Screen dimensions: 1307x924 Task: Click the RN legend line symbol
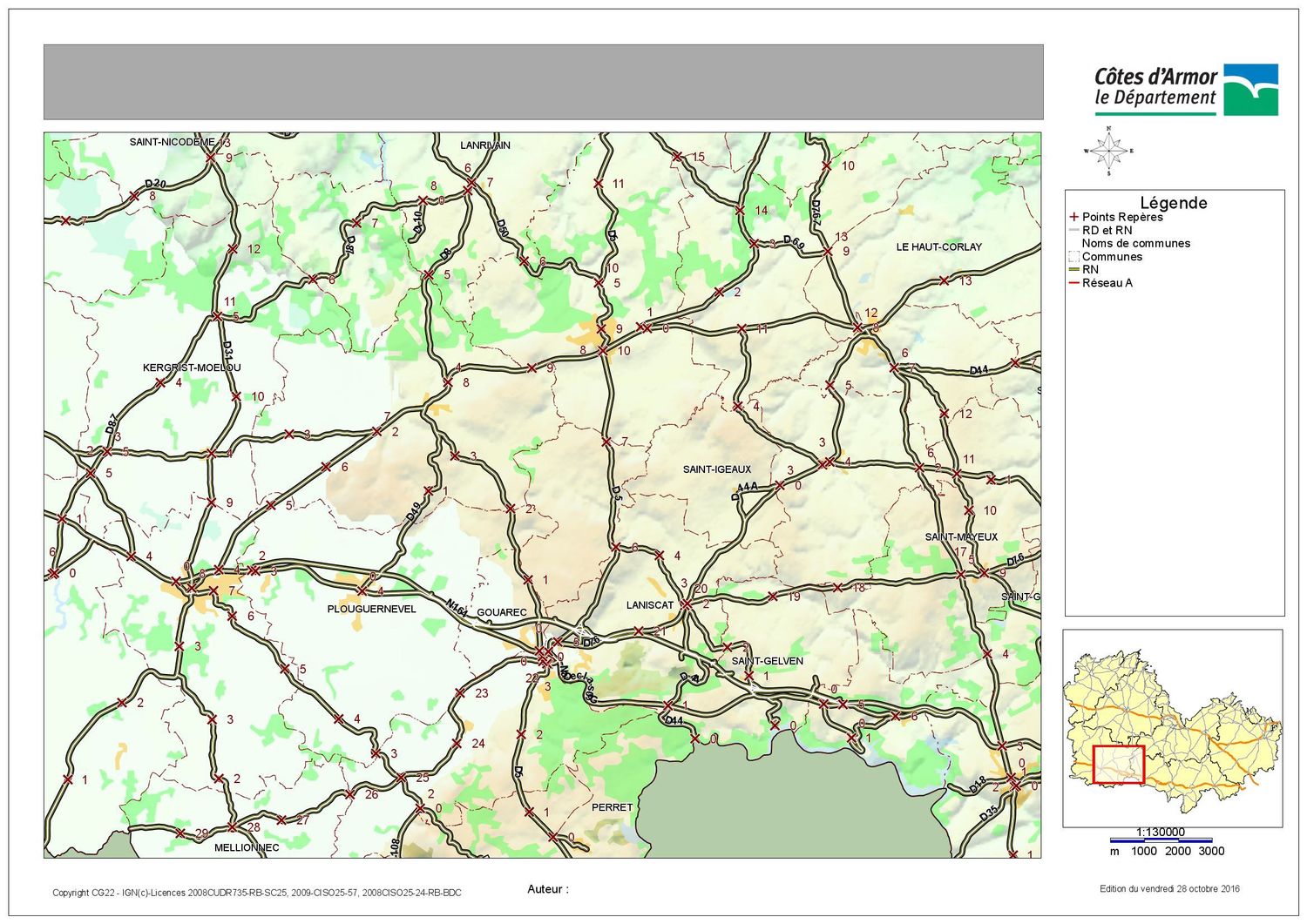[1073, 270]
